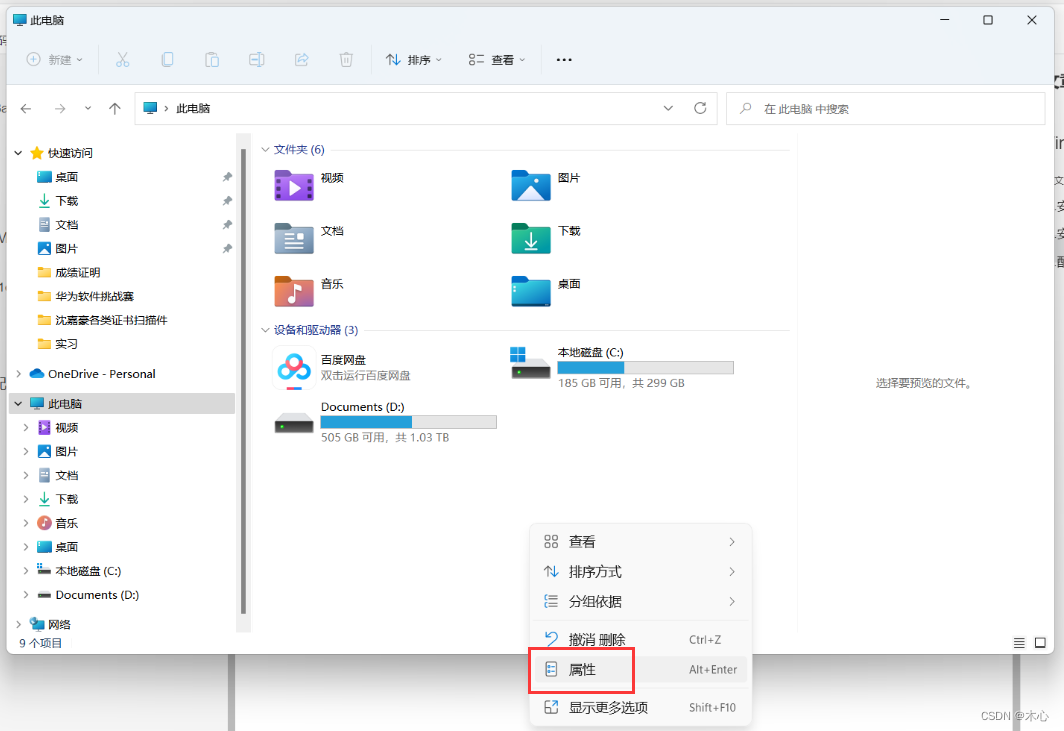Select the 本地磁盘 (C:) drive icon in main pane
1064x731 pixels.
(x=531, y=364)
